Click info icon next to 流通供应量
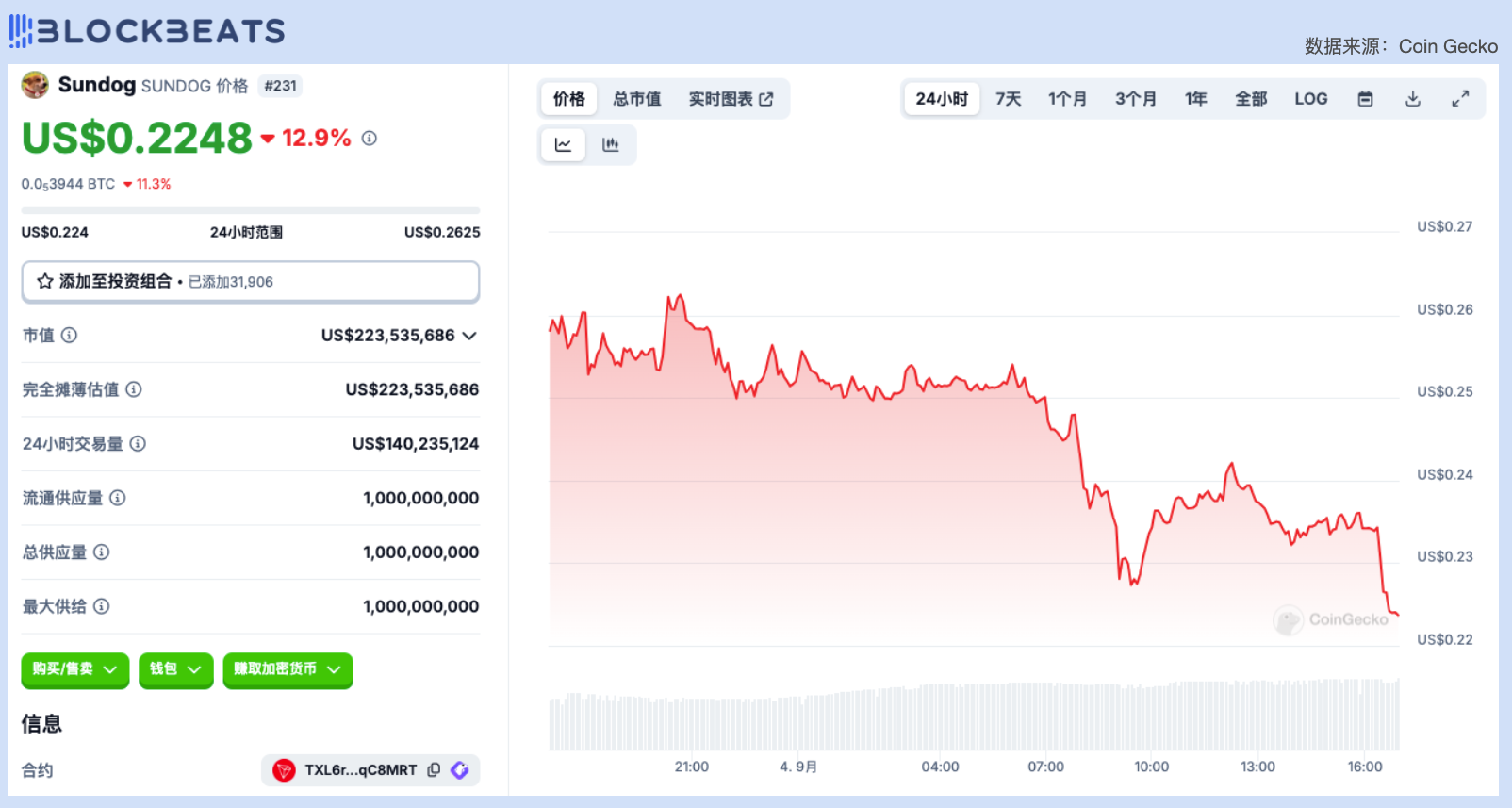The width and height of the screenshot is (1512, 808). pyautogui.click(x=118, y=498)
